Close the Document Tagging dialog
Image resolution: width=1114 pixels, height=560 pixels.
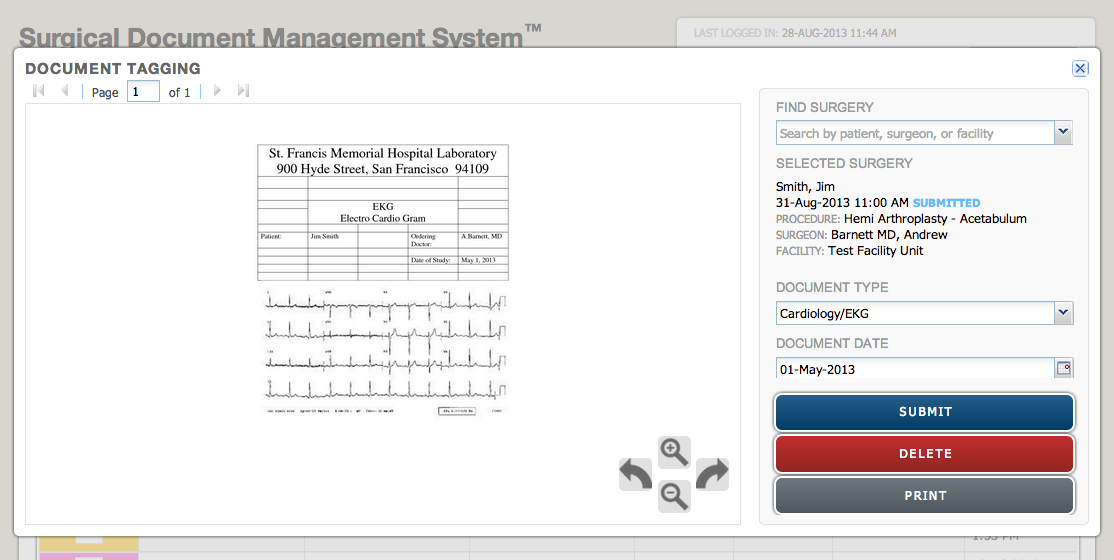[x=1080, y=68]
